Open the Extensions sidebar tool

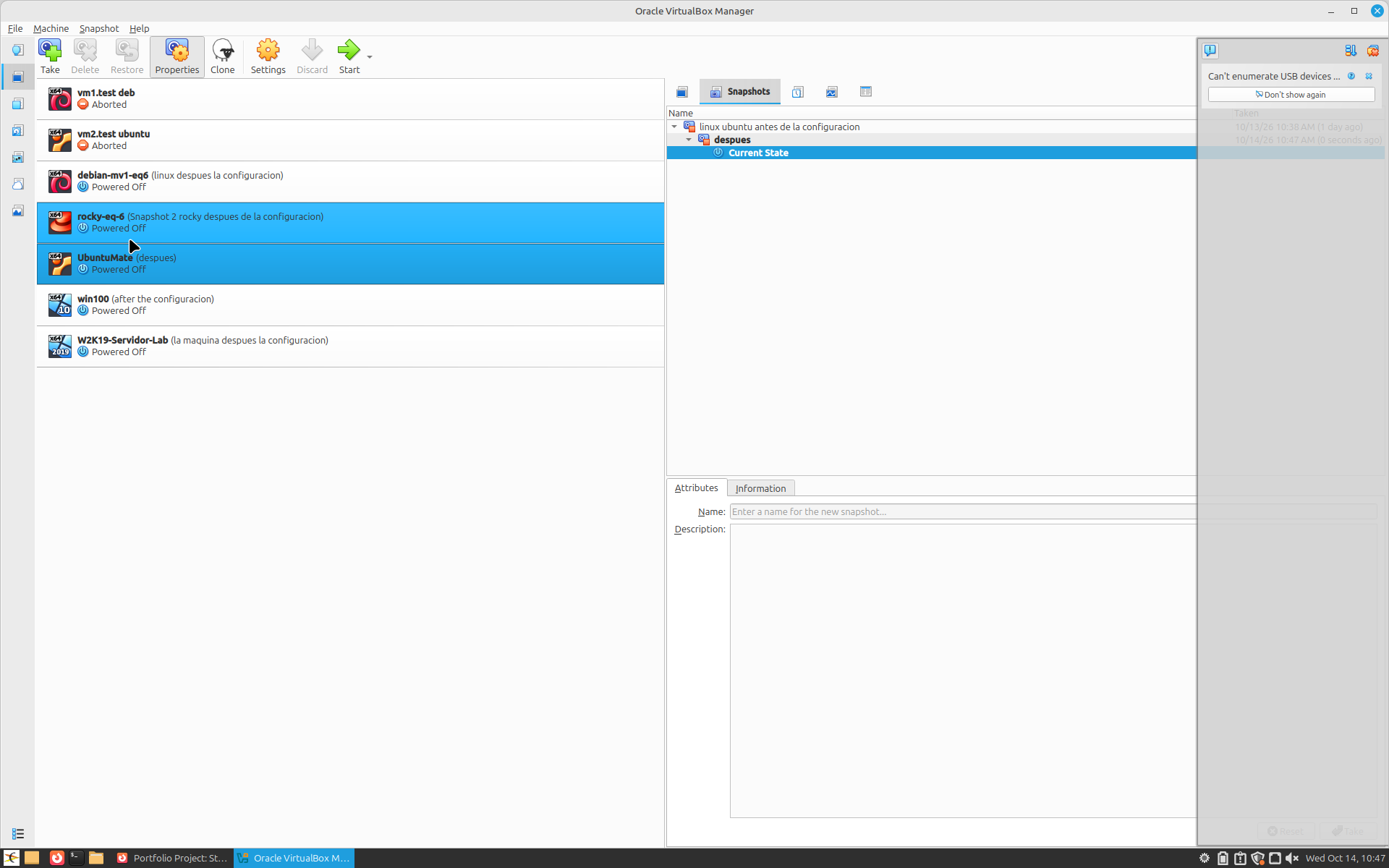click(x=18, y=103)
